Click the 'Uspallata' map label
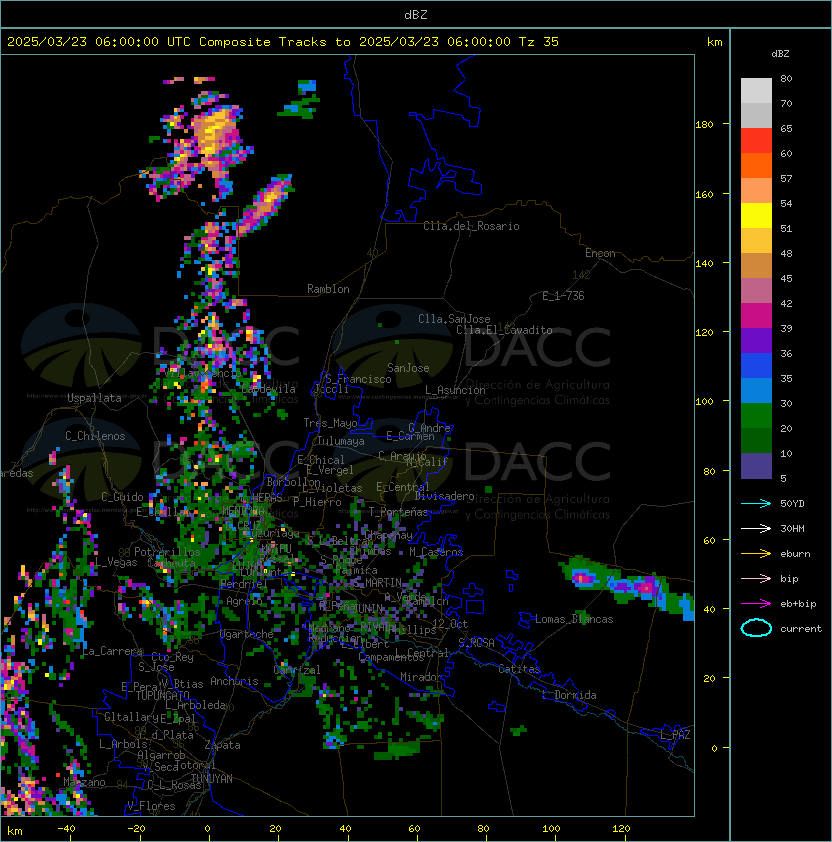The image size is (832, 842). click(94, 398)
